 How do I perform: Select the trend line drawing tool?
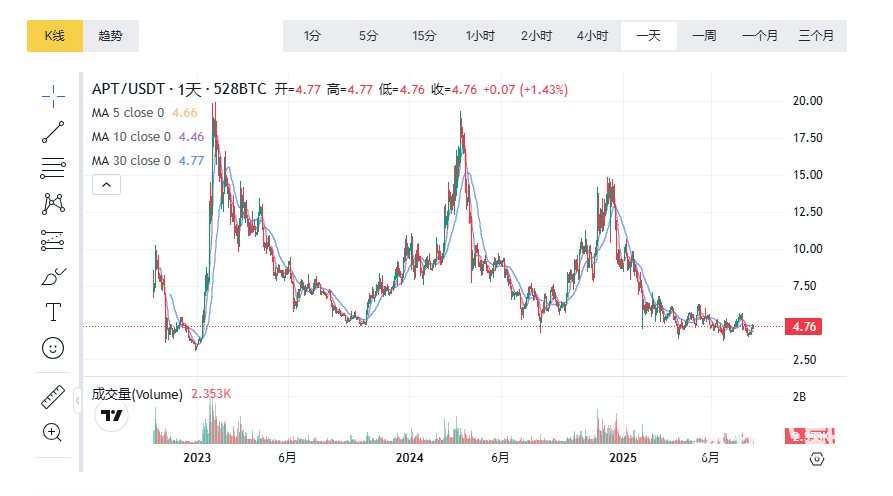pos(53,132)
